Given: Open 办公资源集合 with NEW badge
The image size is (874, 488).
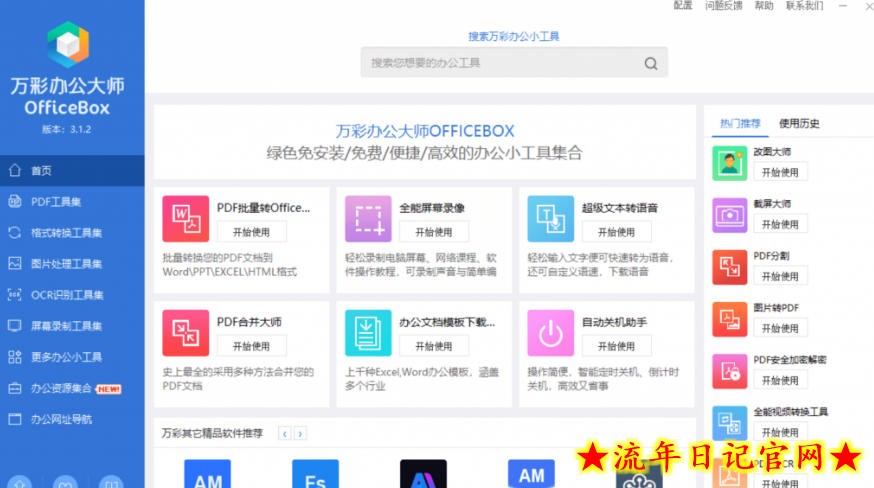Looking at the screenshot, I should tap(72, 388).
